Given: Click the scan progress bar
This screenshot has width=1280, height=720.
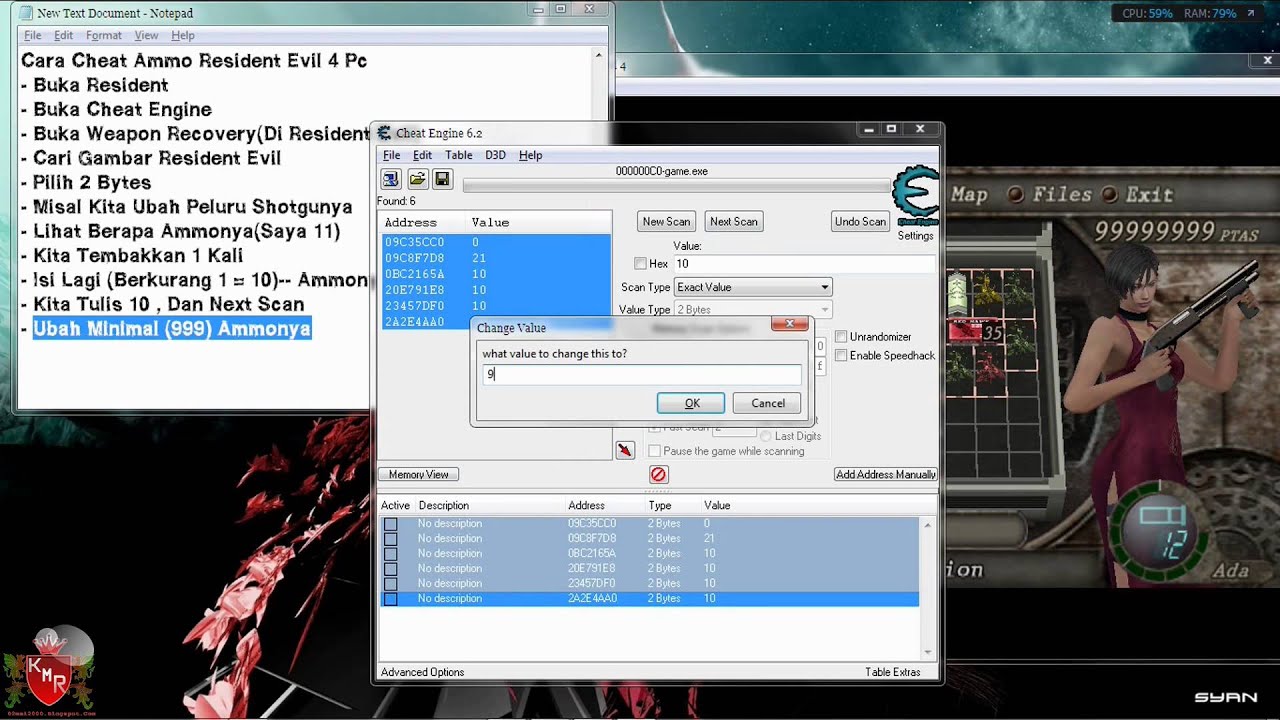Looking at the screenshot, I should [677, 185].
